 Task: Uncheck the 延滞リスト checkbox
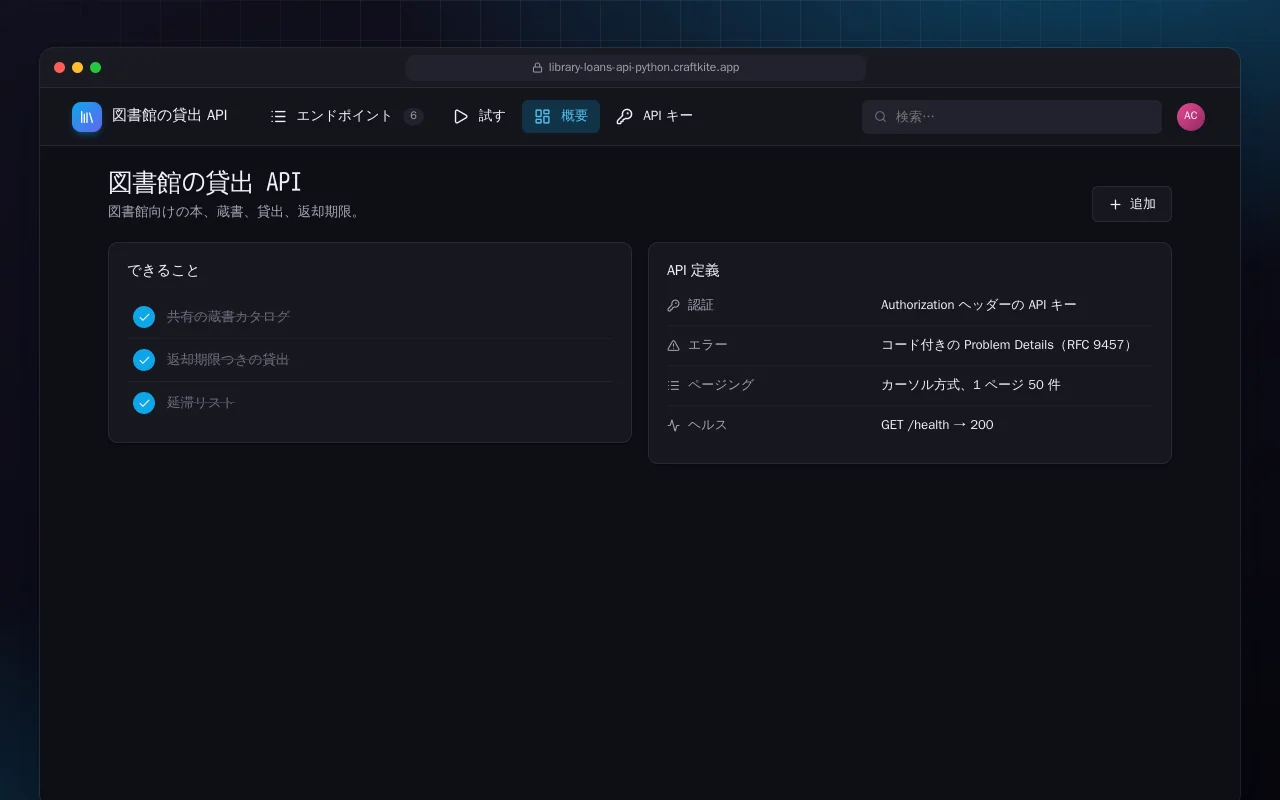[144, 403]
